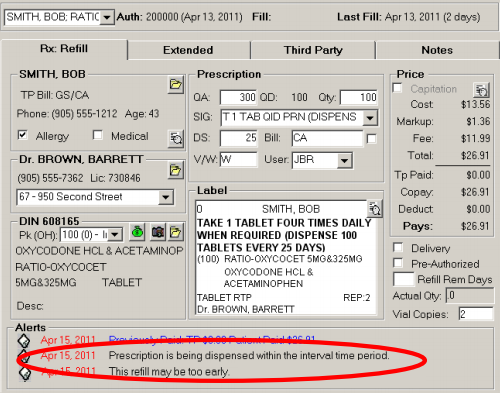Click alert icon for interval time period row
Screen dimensions: 500x393
click(24, 356)
